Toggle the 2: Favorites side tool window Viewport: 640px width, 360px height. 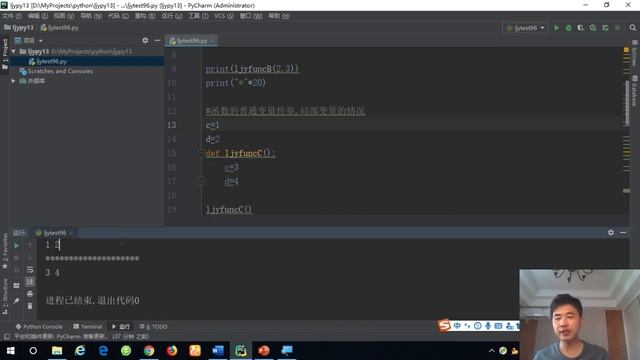click(5, 251)
